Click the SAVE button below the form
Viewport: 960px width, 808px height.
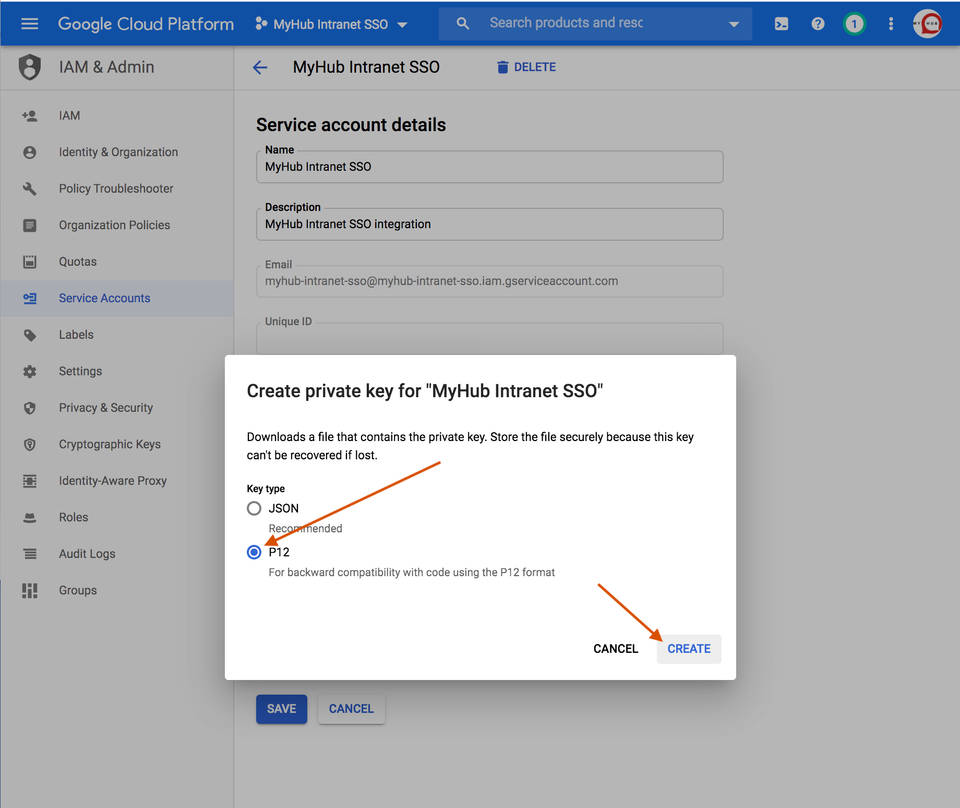pos(281,708)
